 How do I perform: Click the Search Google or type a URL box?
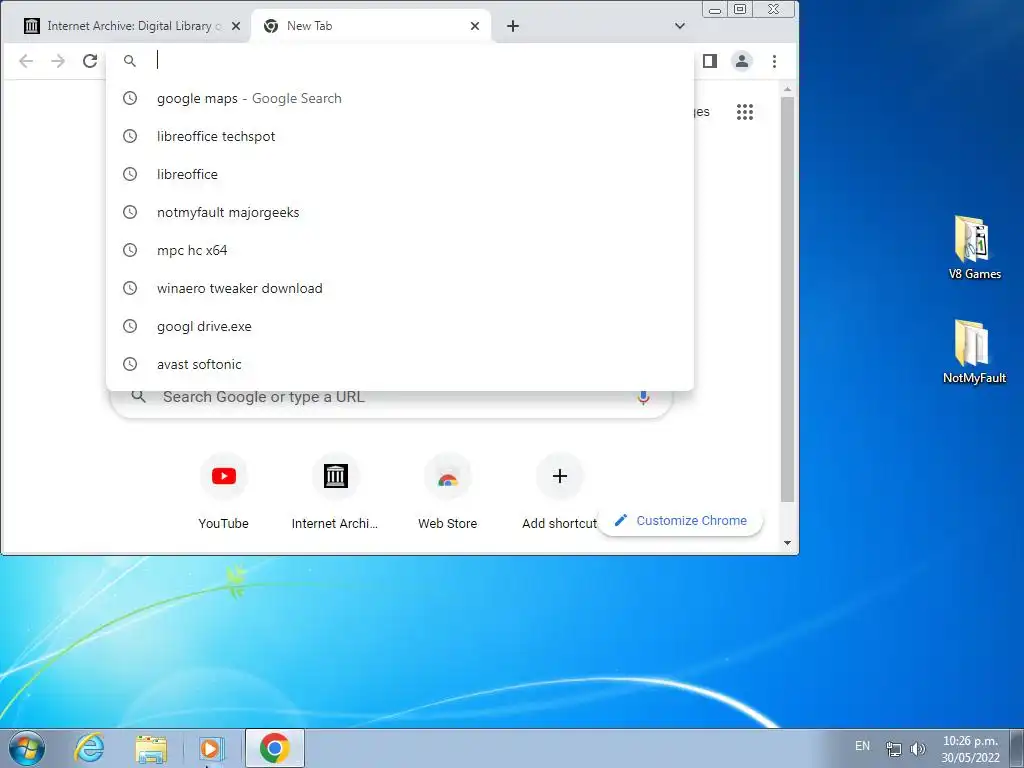(x=392, y=397)
